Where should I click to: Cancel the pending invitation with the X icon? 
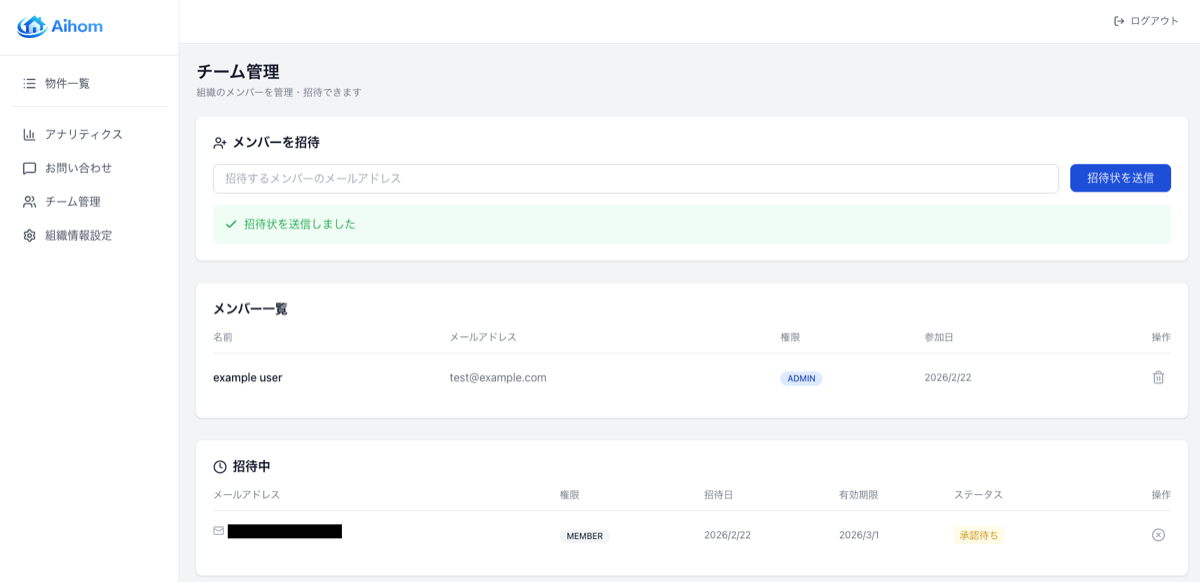coord(1158,535)
